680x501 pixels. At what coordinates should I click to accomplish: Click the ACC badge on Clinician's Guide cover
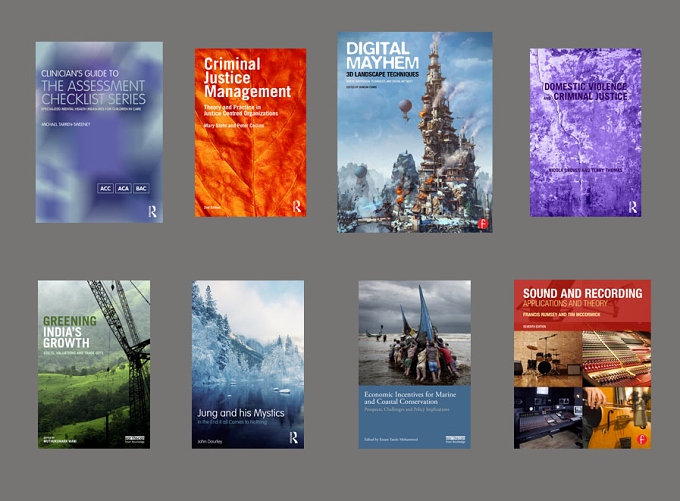click(105, 188)
